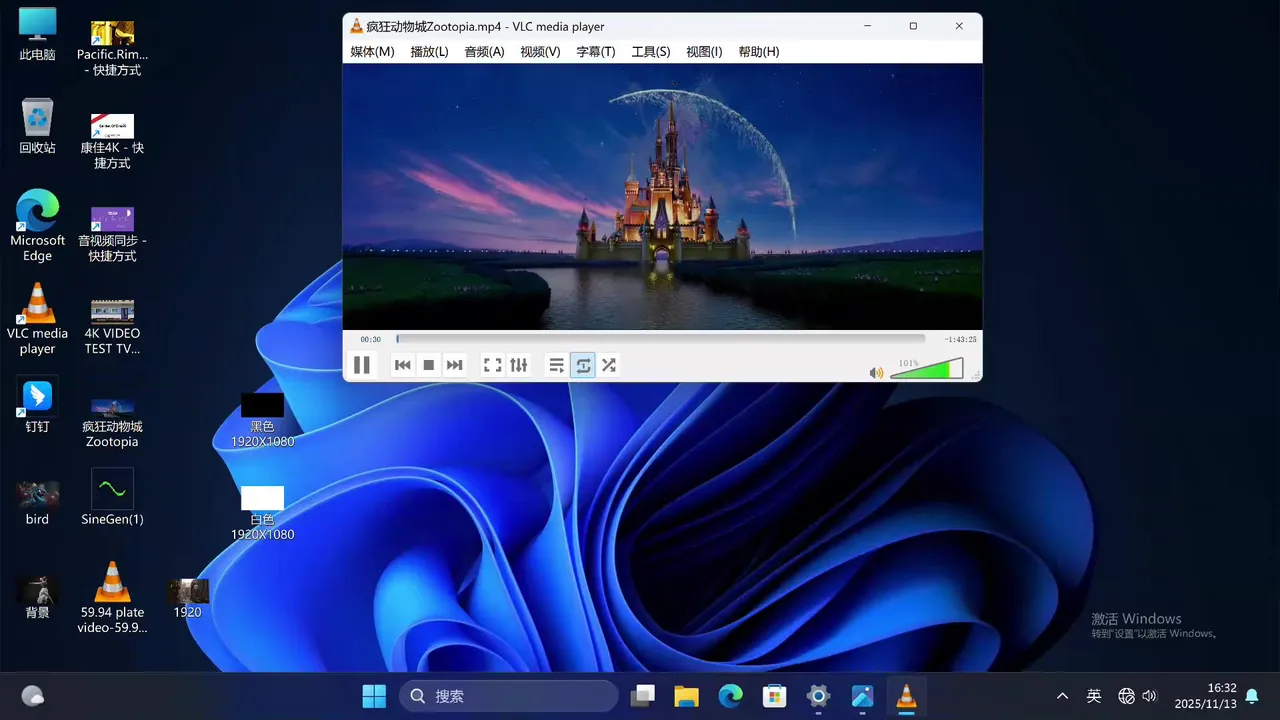Viewport: 1280px width, 720px height.
Task: Open the Windows Start menu
Action: coord(374,696)
